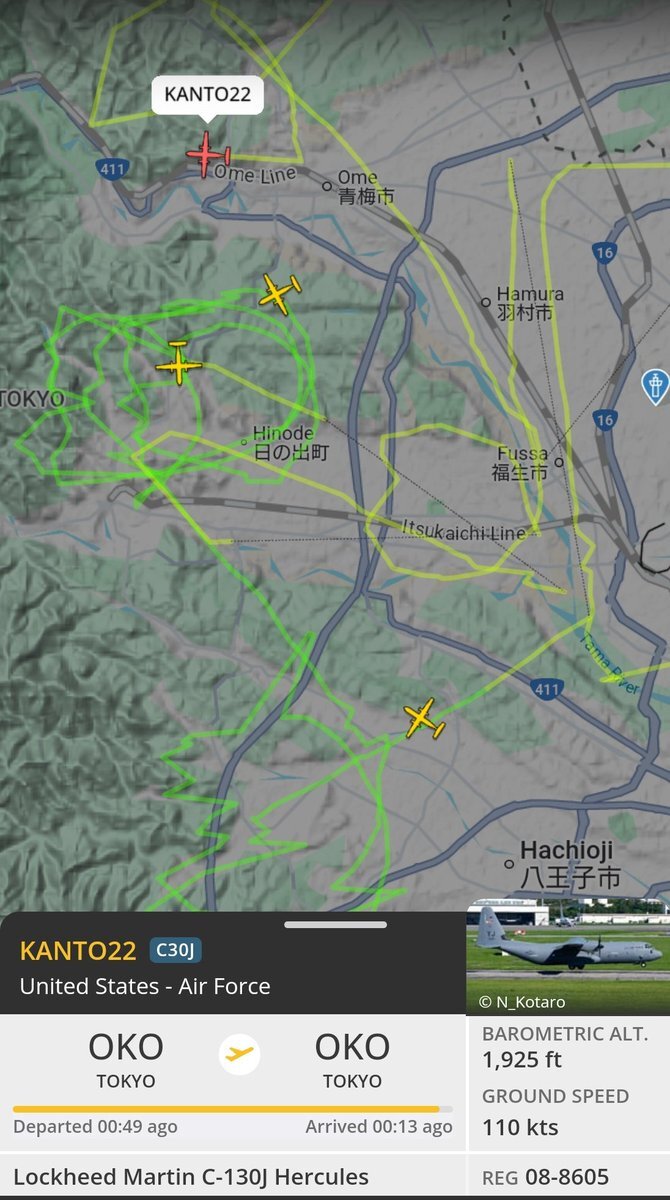
Task: Tap the KANTO22 callsign in flight panel
Action: pos(78,950)
